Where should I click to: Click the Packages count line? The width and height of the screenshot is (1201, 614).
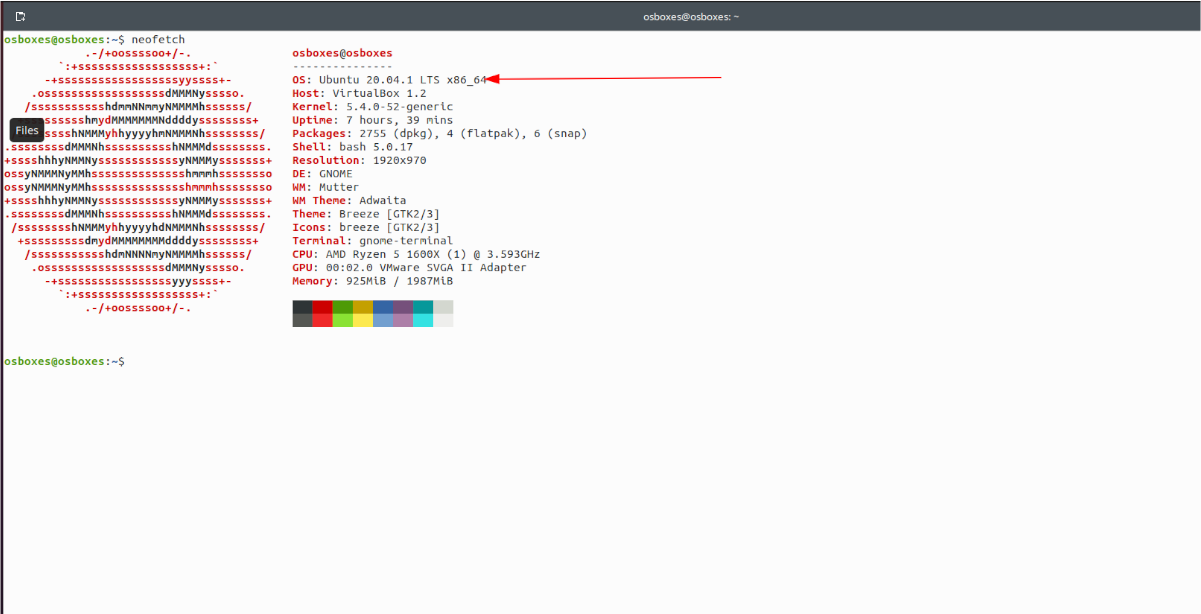pos(439,133)
